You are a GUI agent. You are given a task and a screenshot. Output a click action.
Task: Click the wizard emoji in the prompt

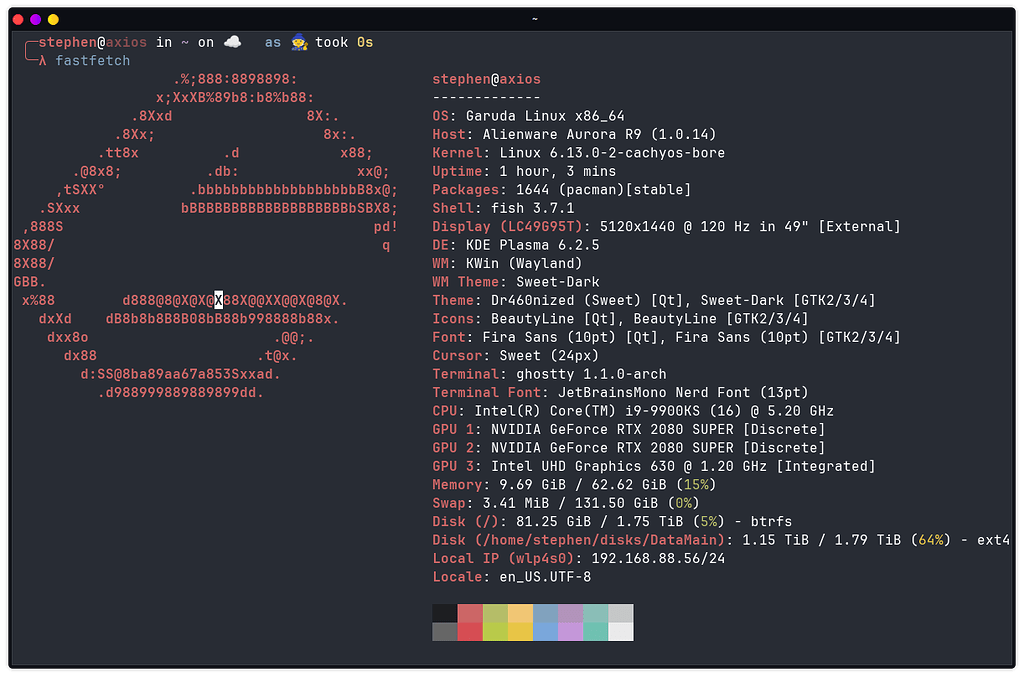click(x=298, y=42)
